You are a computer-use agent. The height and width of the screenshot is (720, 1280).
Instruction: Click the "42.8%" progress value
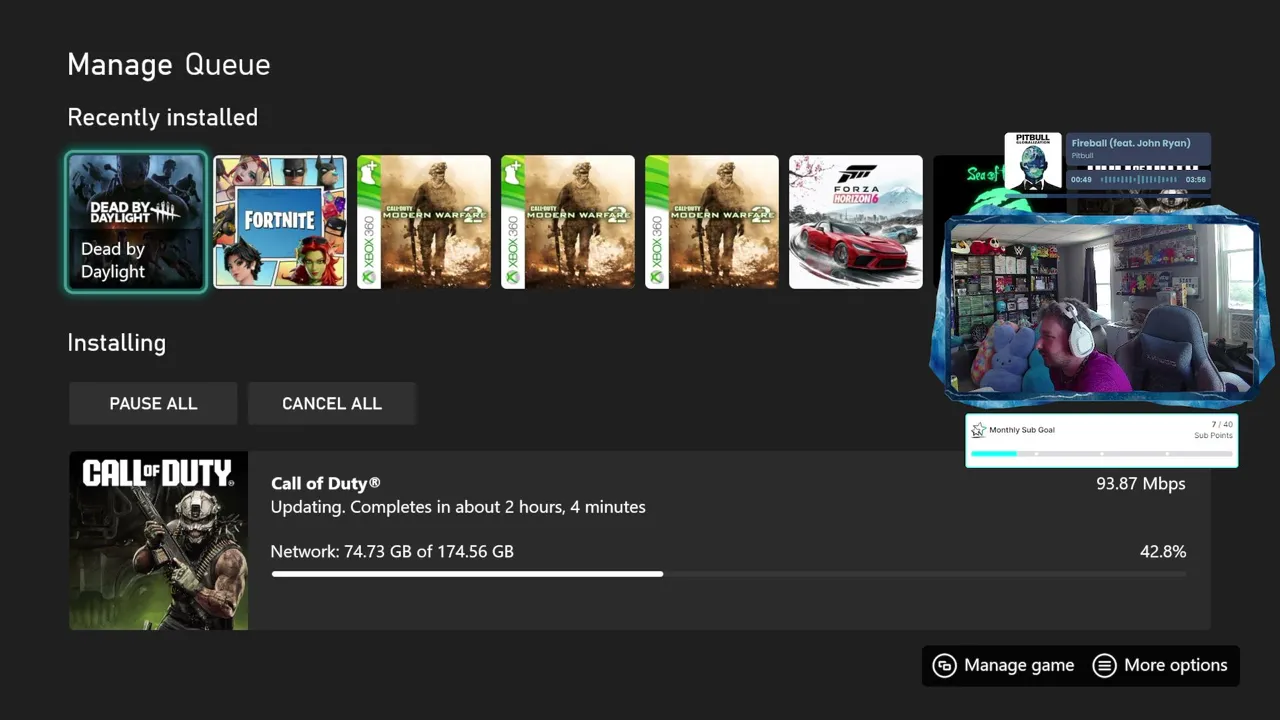tap(1163, 551)
